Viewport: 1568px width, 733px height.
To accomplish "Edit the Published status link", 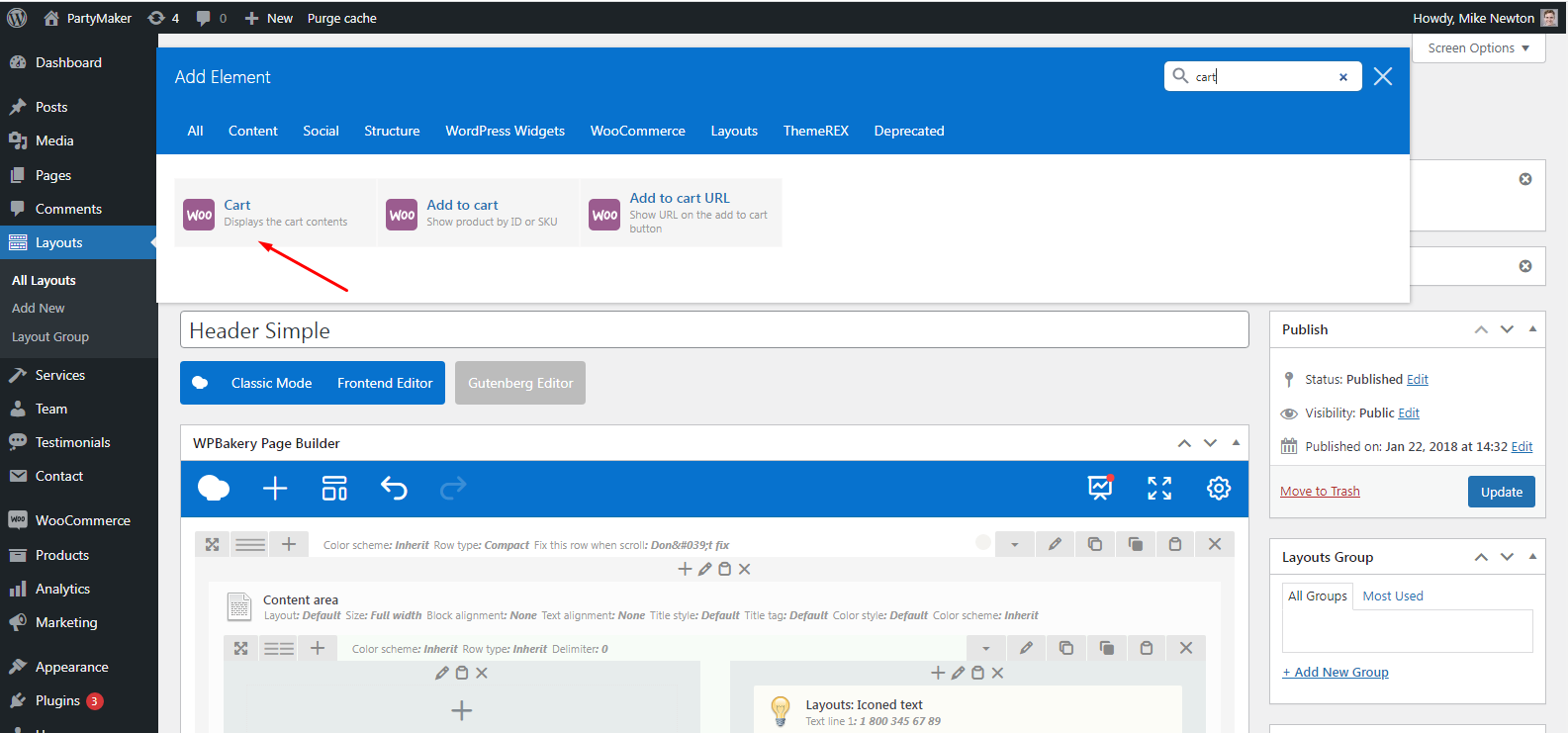I will click(x=1418, y=379).
